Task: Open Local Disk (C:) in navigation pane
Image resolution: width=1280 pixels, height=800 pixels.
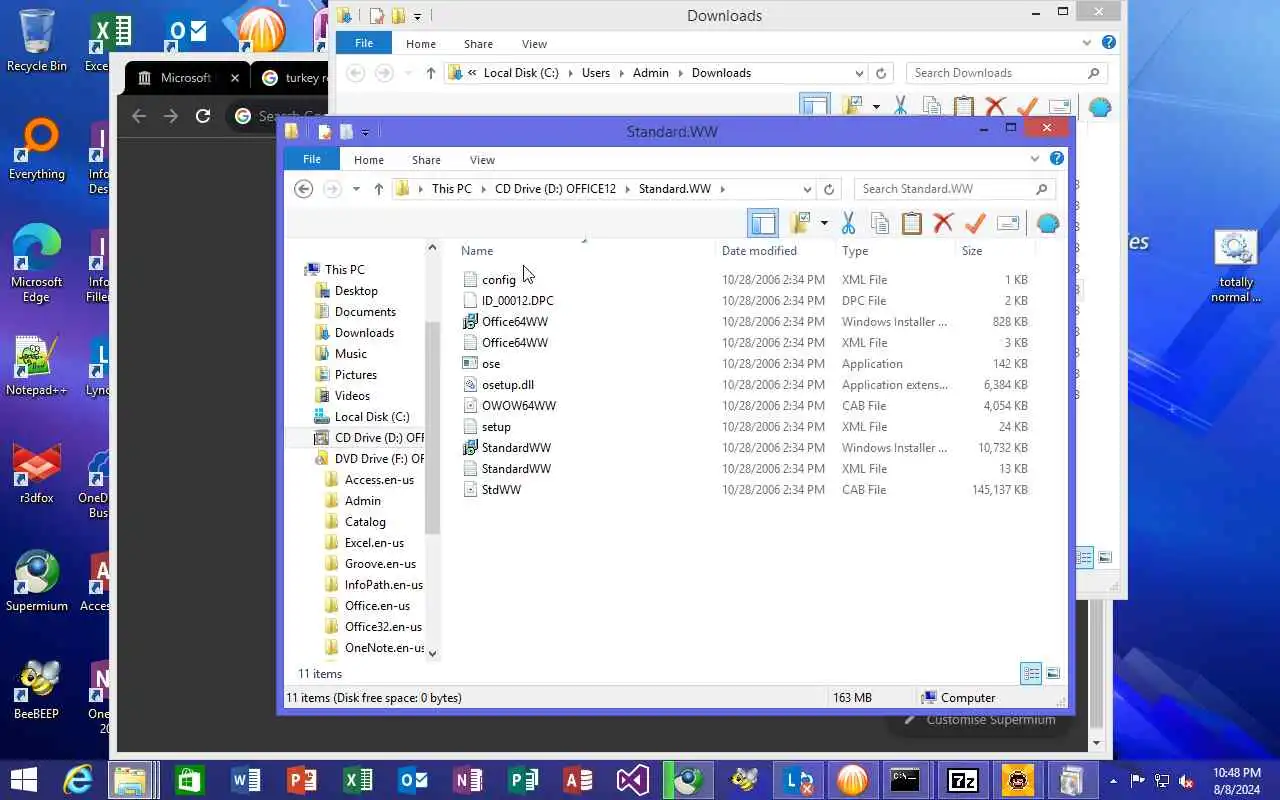Action: click(371, 417)
